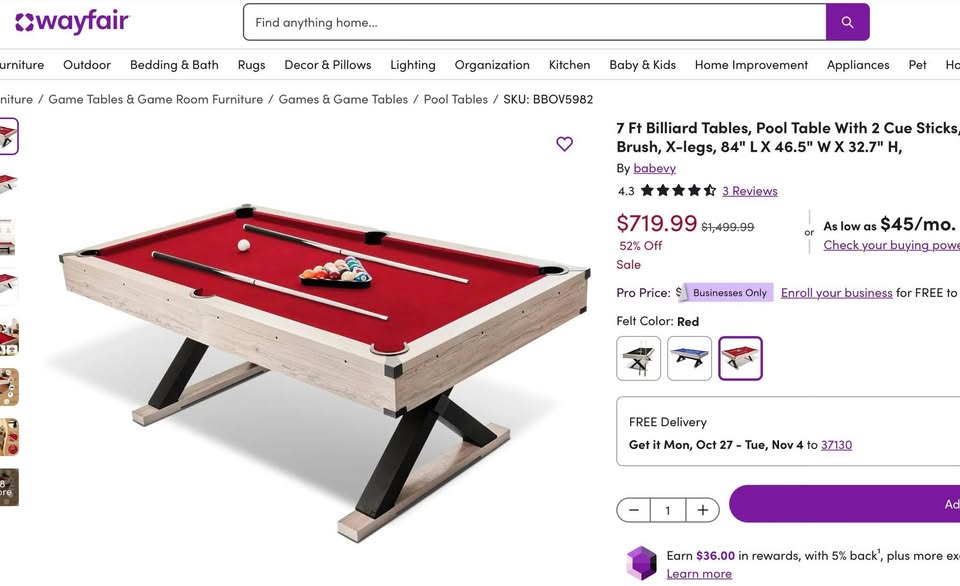960x586 pixels.
Task: Change delivery ZIP code 37130
Action: [836, 445]
